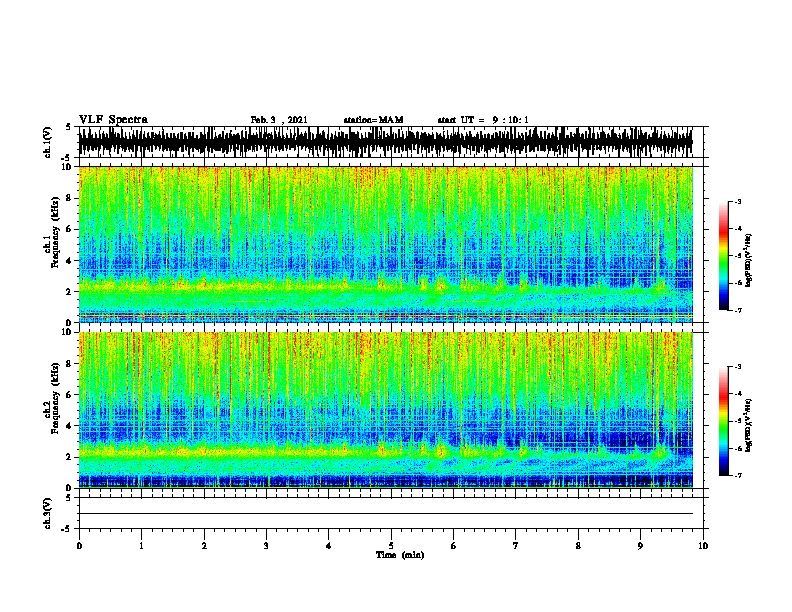
Task: Click the "station=MAM" label
Action: coord(373,120)
